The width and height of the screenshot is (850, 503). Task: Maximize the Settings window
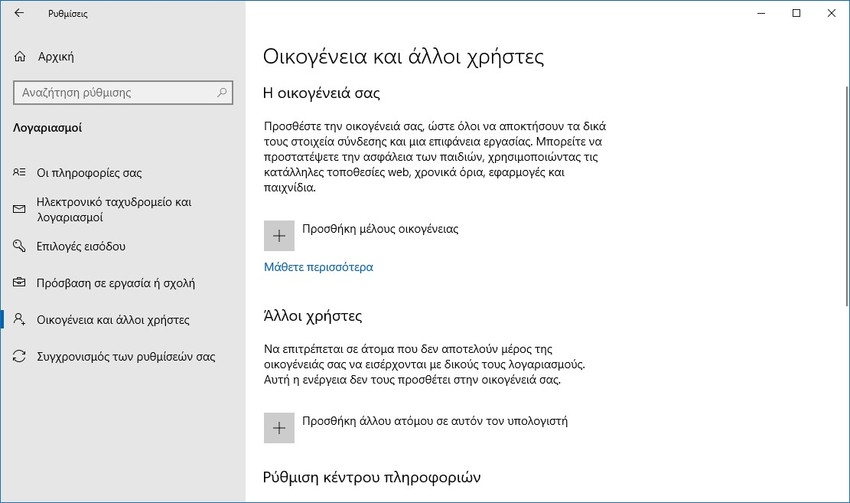[x=796, y=13]
